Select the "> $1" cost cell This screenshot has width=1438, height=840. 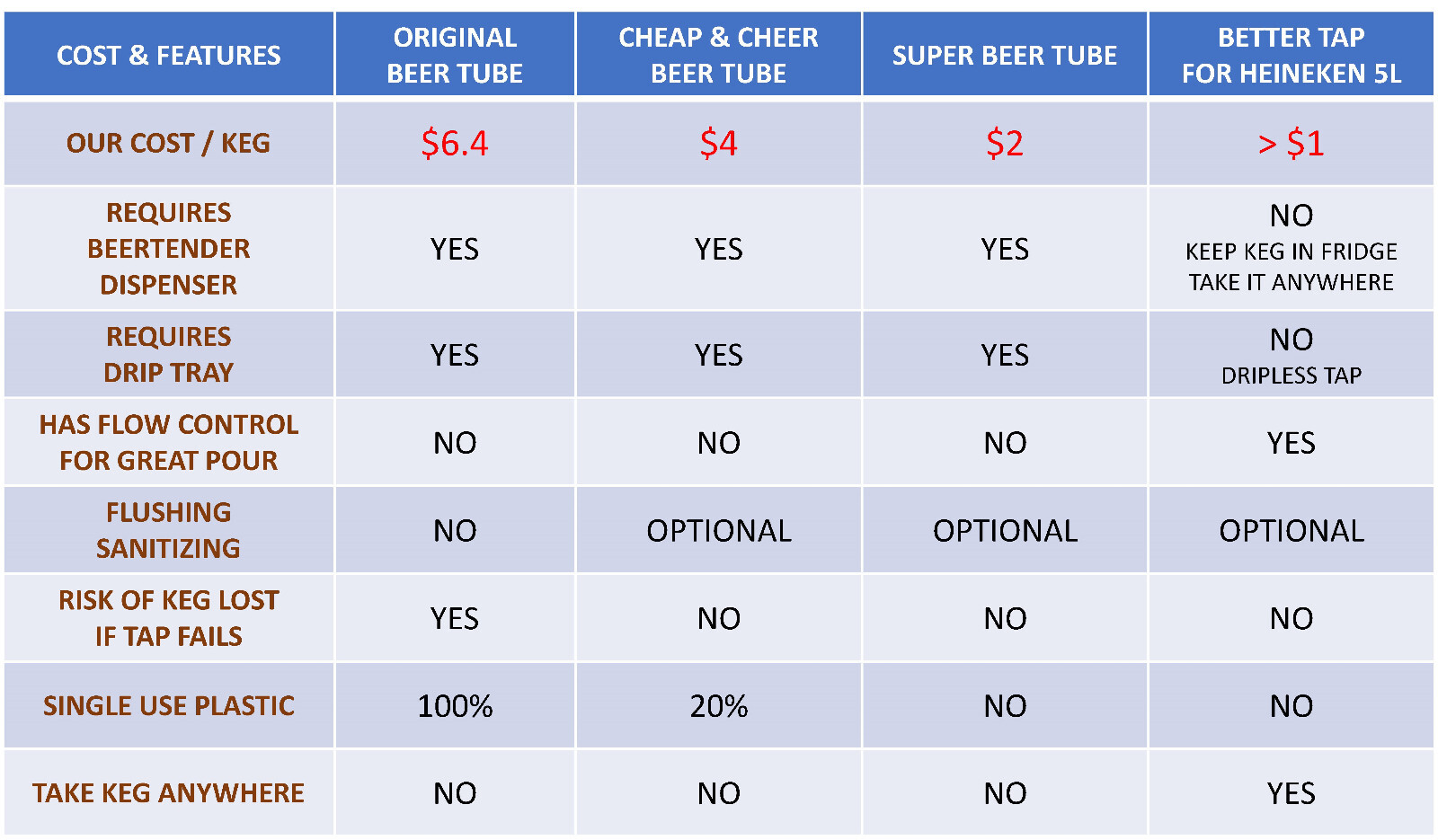1291,143
